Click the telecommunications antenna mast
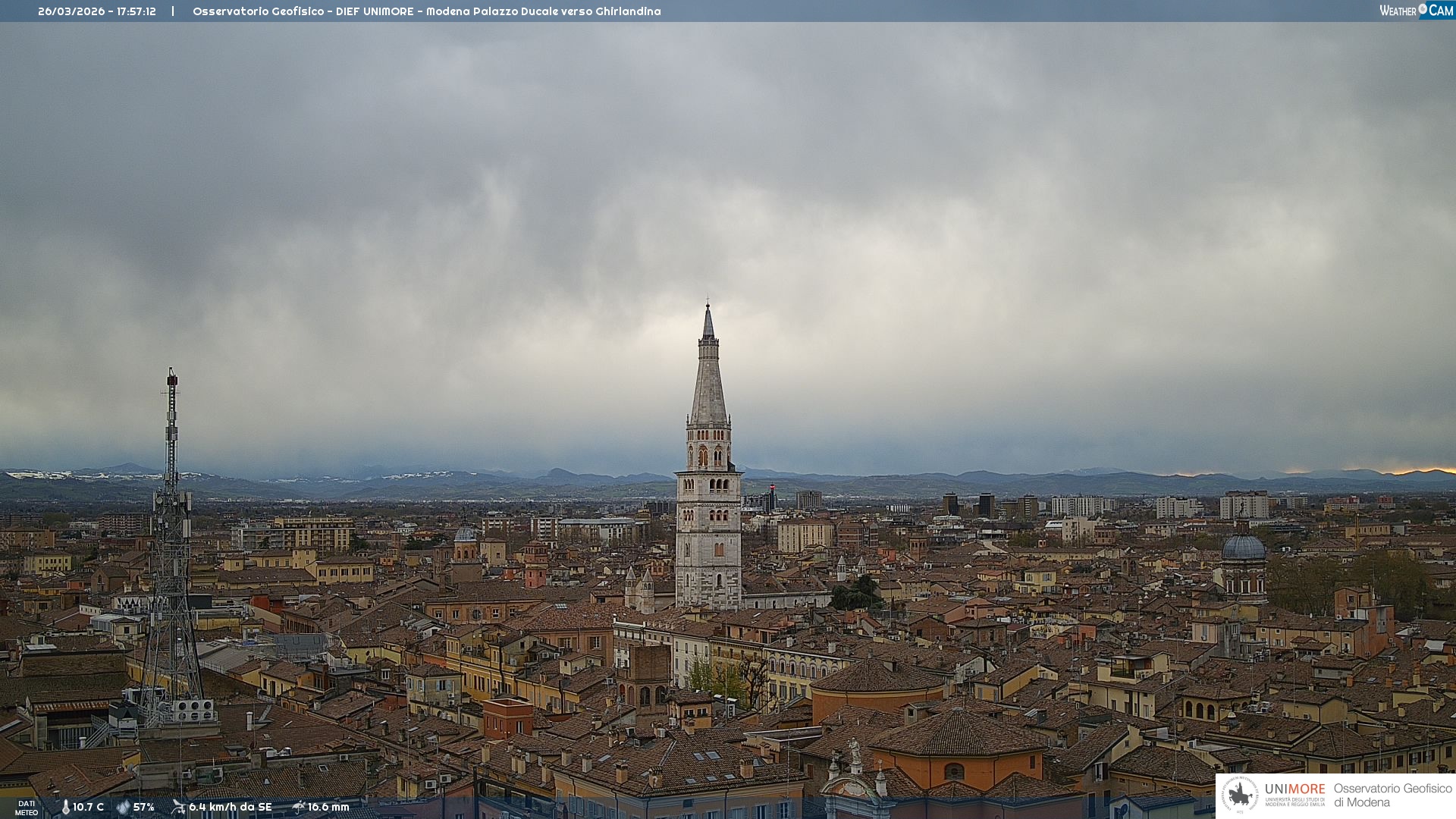This screenshot has width=1456, height=819. coord(171,531)
